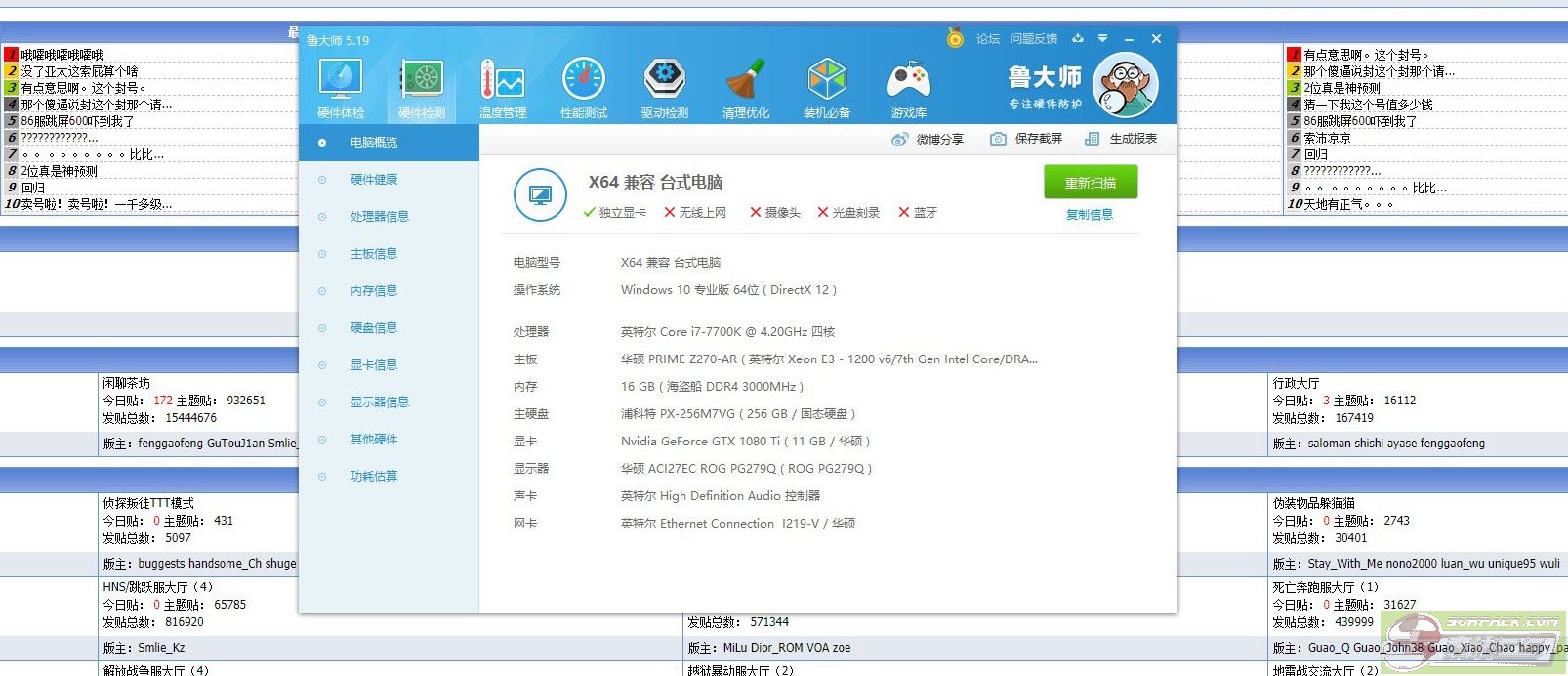Open 问题反馈 feedback in title bar

point(1034,39)
